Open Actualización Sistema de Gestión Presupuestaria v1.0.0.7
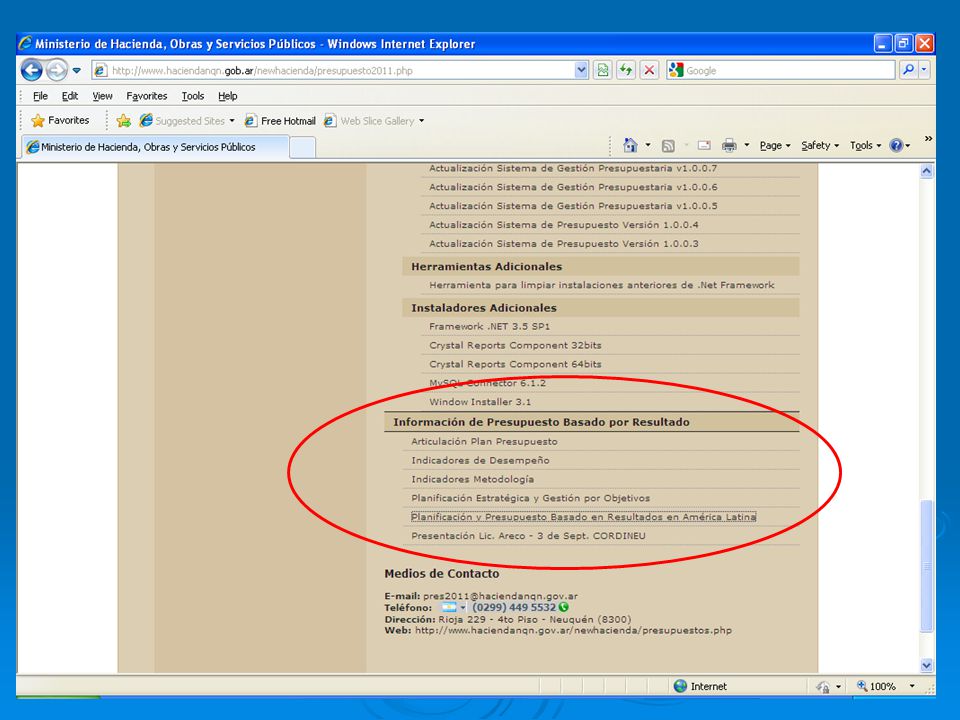This screenshot has height=720, width=960. [x=573, y=168]
